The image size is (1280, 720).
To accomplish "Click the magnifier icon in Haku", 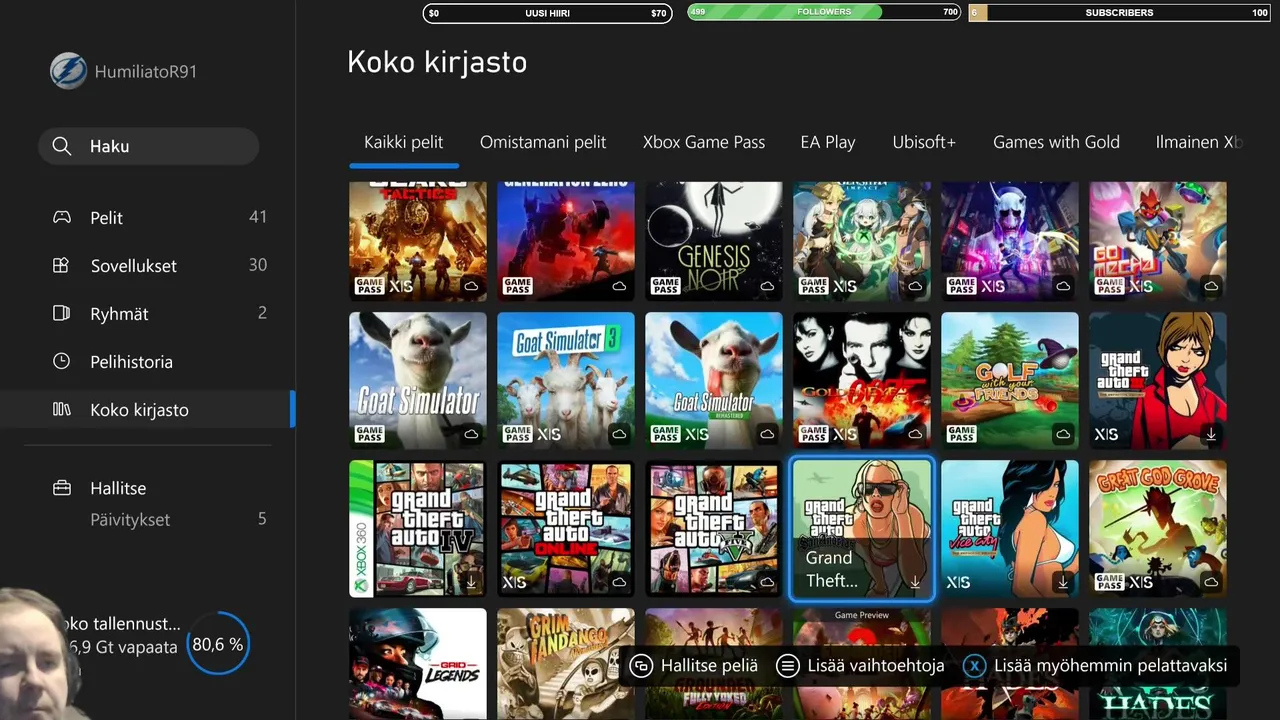I will [62, 146].
